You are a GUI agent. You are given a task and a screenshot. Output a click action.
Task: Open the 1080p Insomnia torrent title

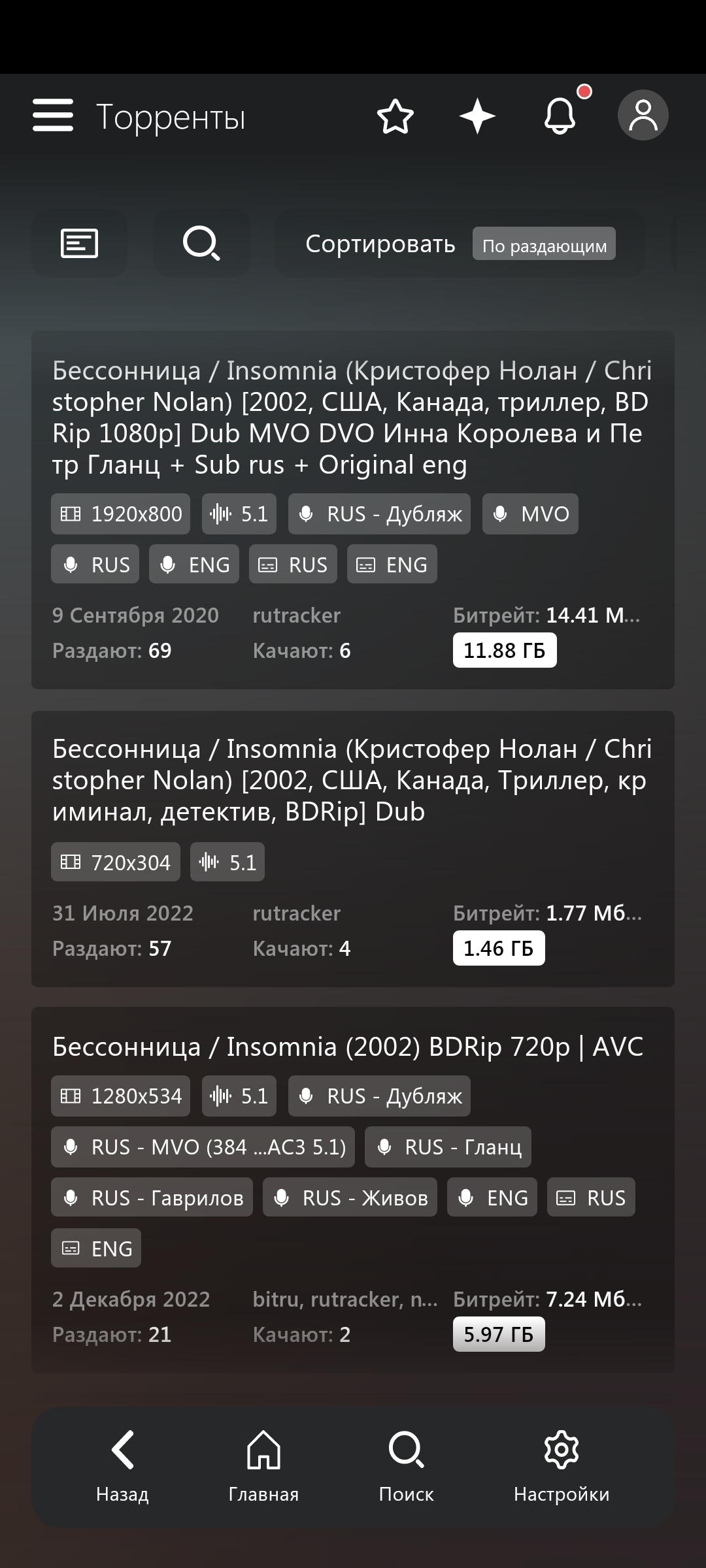pyautogui.click(x=352, y=417)
